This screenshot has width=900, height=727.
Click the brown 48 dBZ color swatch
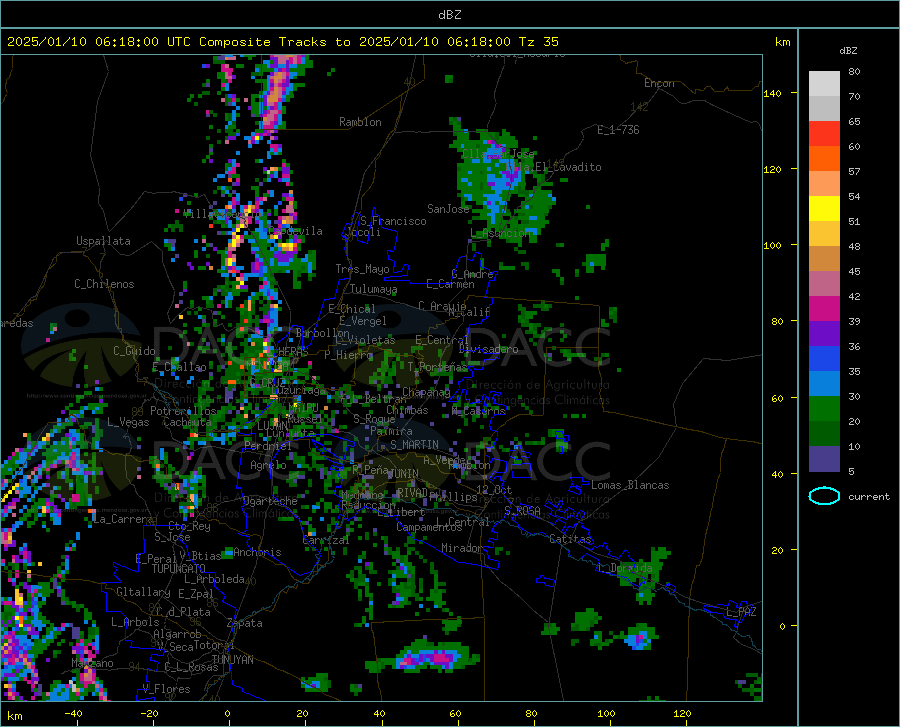click(x=824, y=259)
